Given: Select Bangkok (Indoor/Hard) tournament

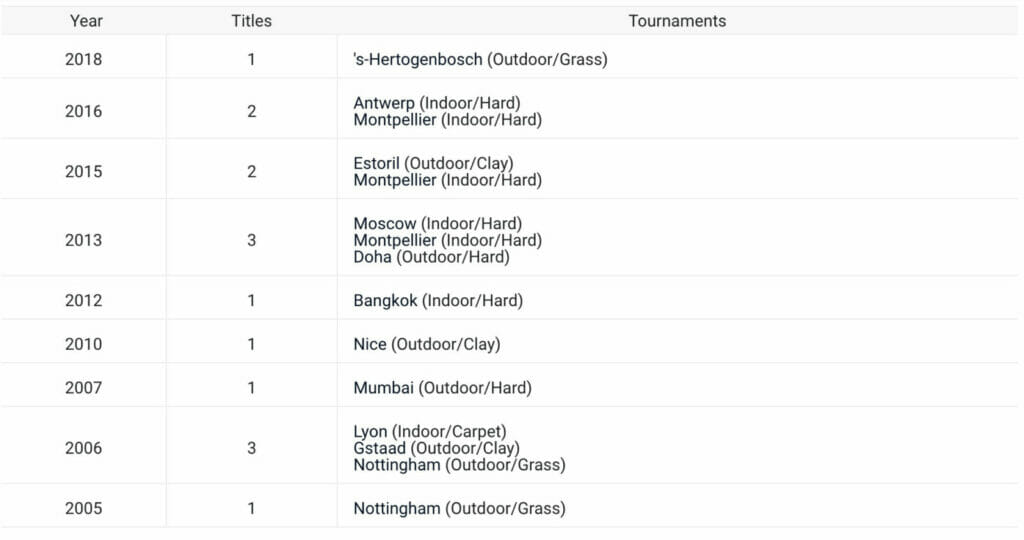Looking at the screenshot, I should 438,300.
